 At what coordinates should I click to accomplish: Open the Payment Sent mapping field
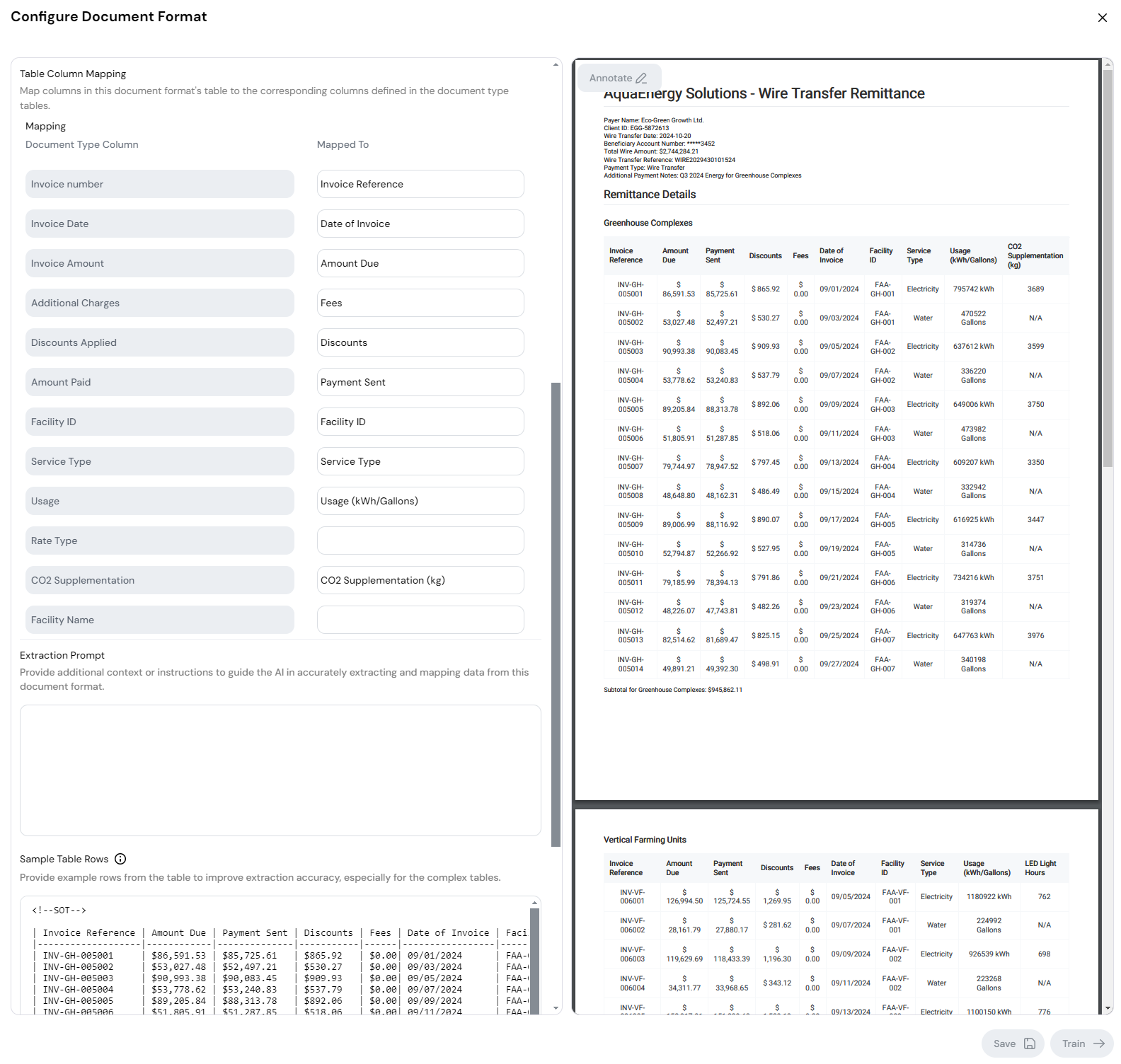click(x=420, y=382)
